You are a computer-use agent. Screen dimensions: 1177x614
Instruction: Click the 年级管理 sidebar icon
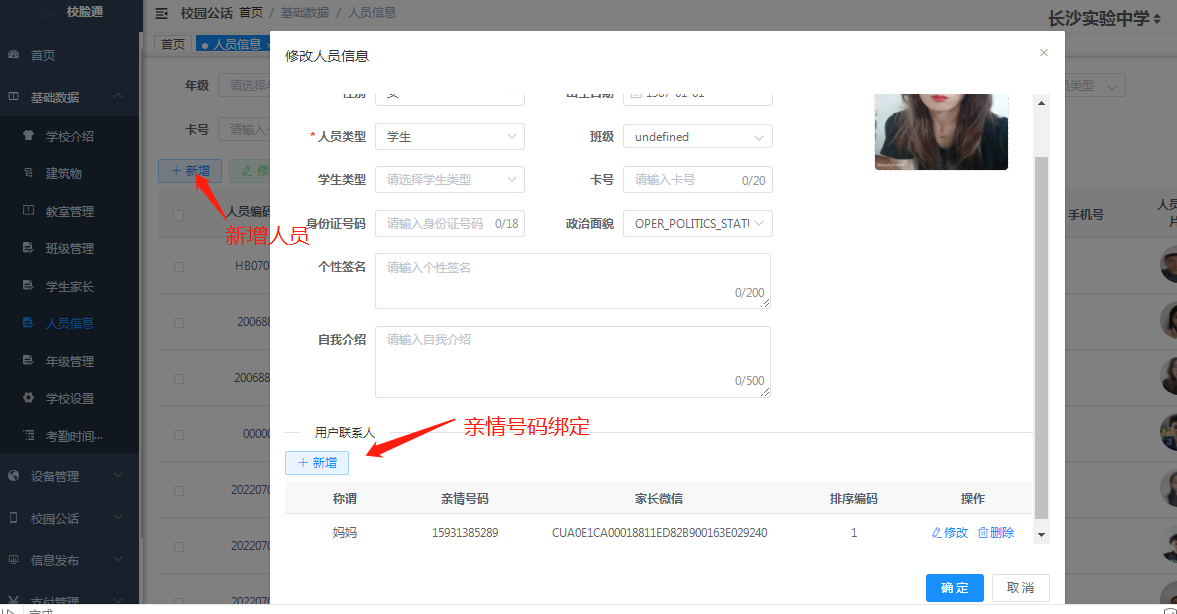coord(29,360)
